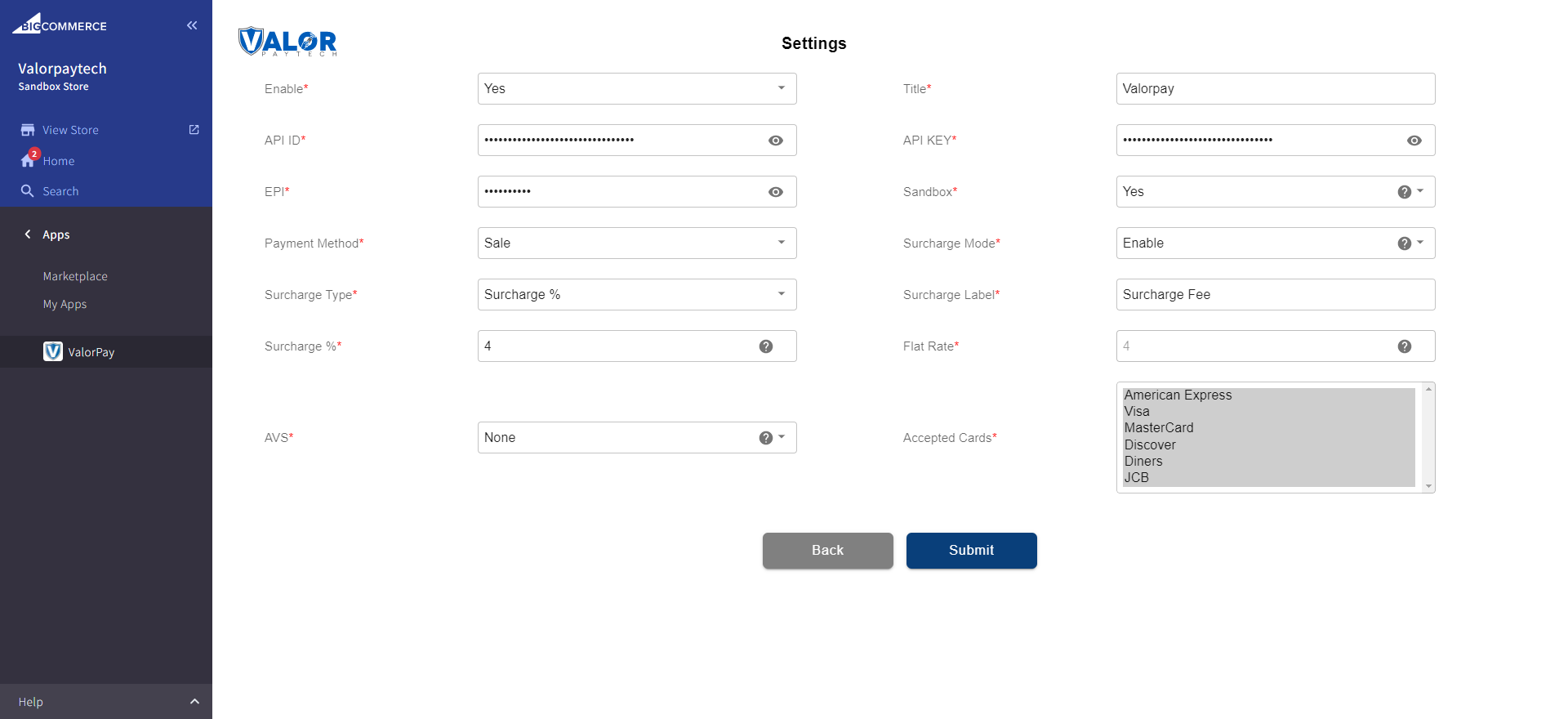
Task: Click the AVS help question icon
Action: [766, 438]
